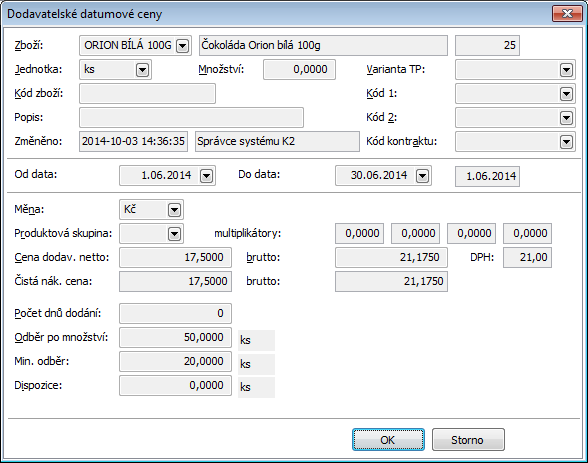
Task: Click the fourth multiplikátory field
Action: click(527, 233)
